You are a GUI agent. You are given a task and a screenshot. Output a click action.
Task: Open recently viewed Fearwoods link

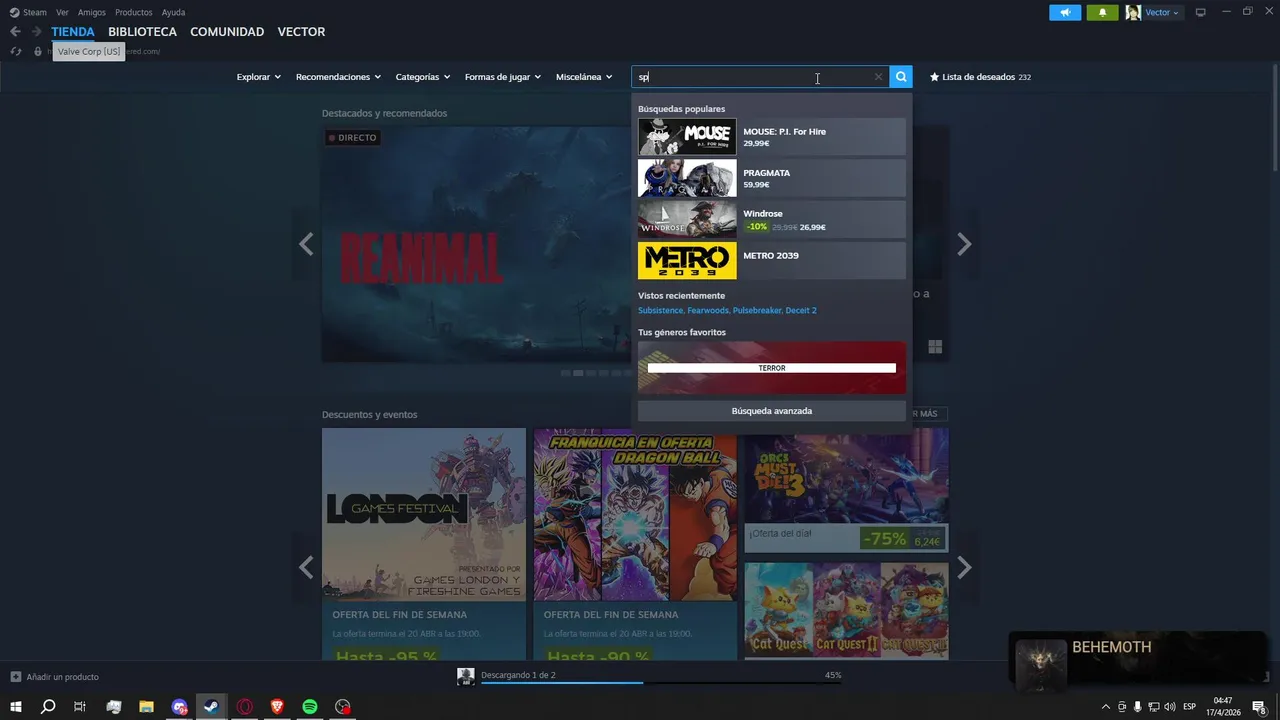click(708, 311)
